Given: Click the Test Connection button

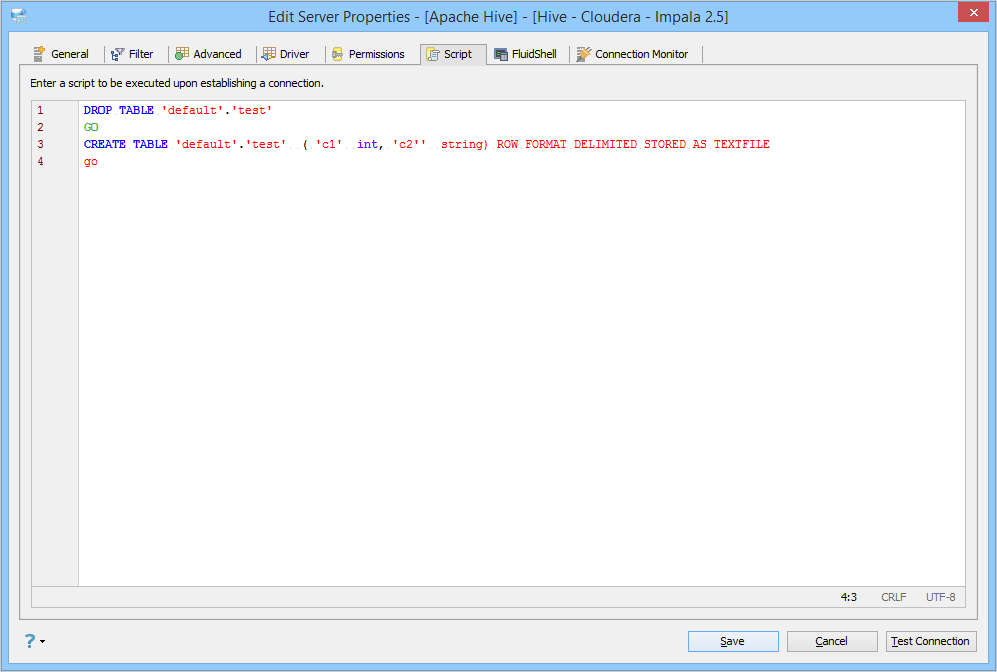Looking at the screenshot, I should coord(931,641).
